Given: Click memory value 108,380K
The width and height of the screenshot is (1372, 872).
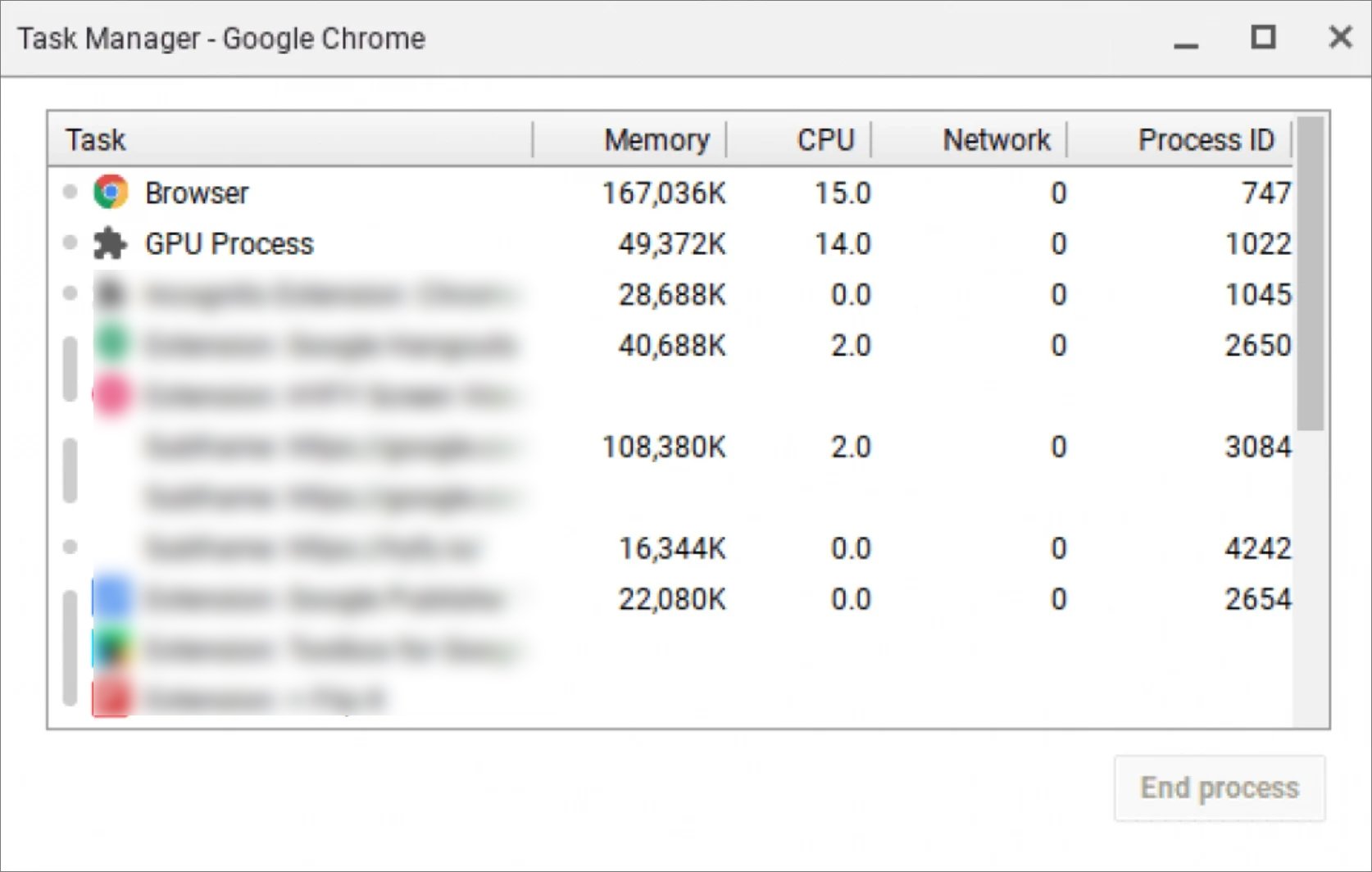Looking at the screenshot, I should pos(664,447).
